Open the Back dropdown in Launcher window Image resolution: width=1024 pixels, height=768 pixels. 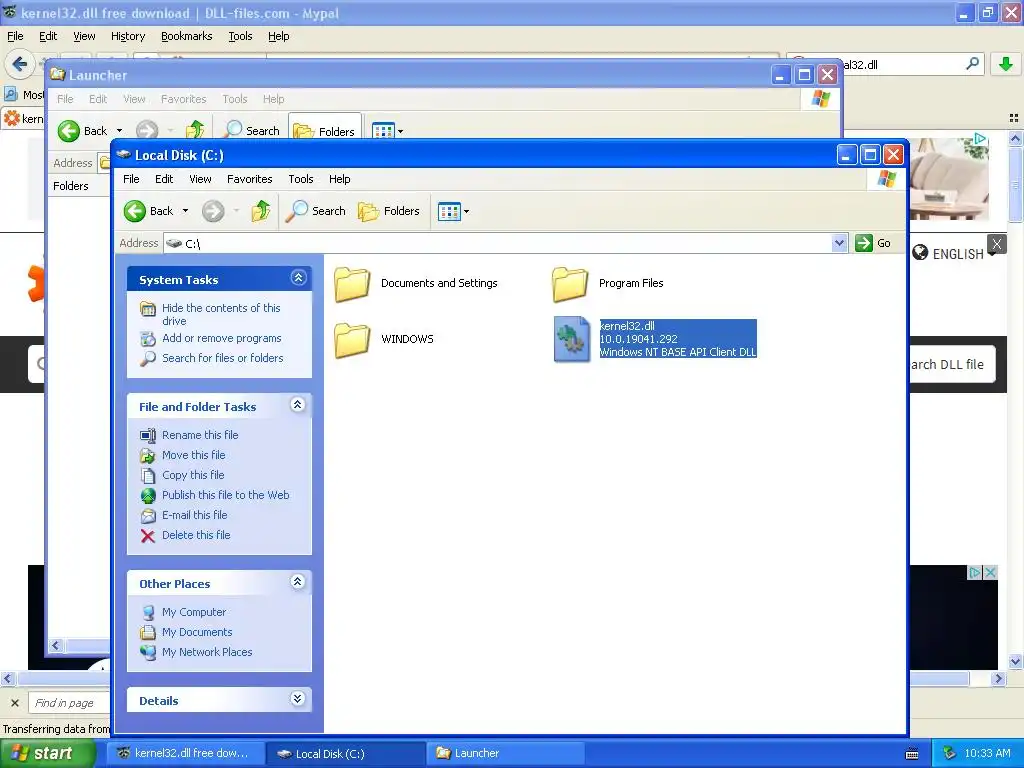pyautogui.click(x=120, y=131)
